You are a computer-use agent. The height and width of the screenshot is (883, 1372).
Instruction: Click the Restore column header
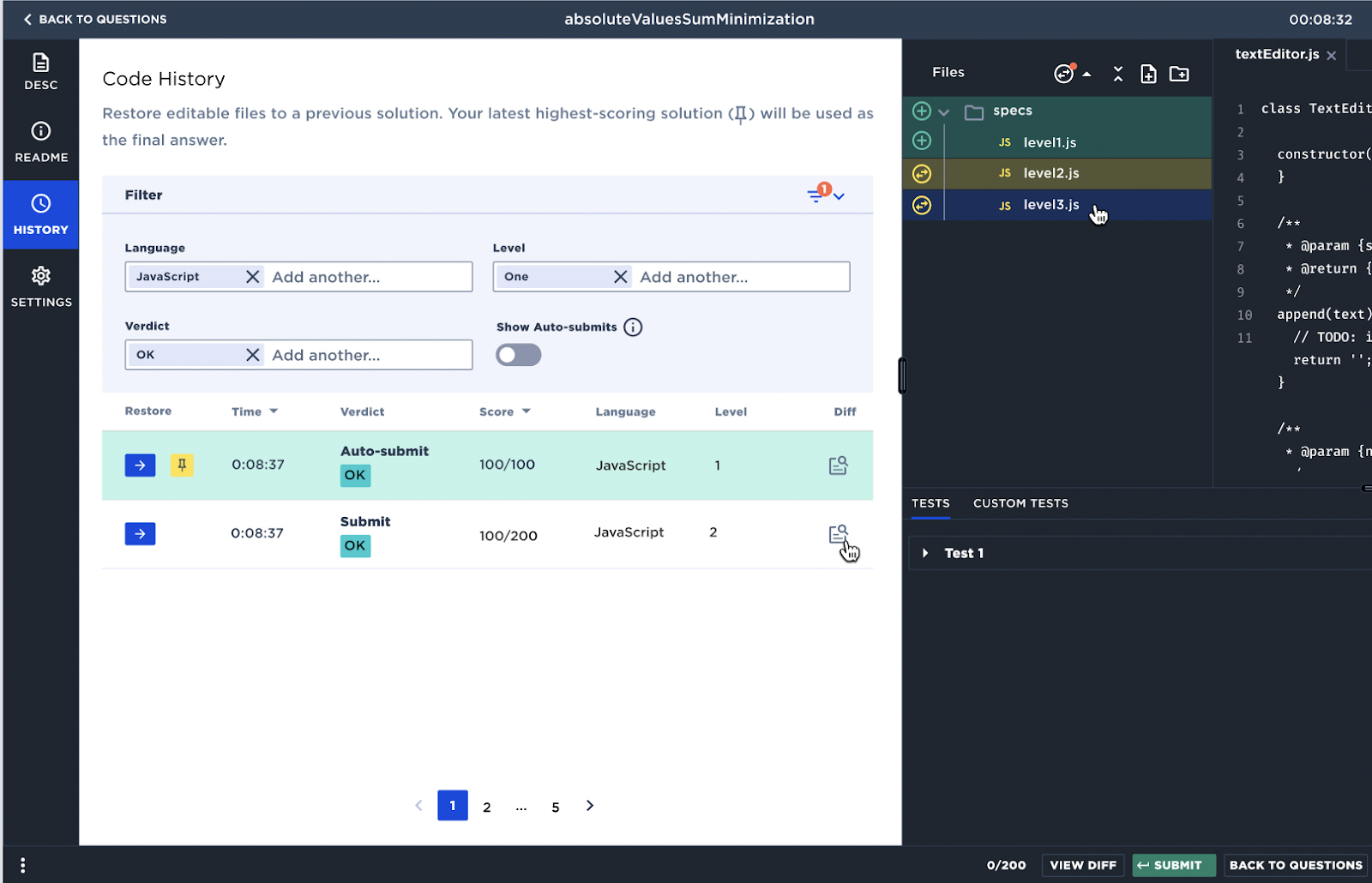148,411
